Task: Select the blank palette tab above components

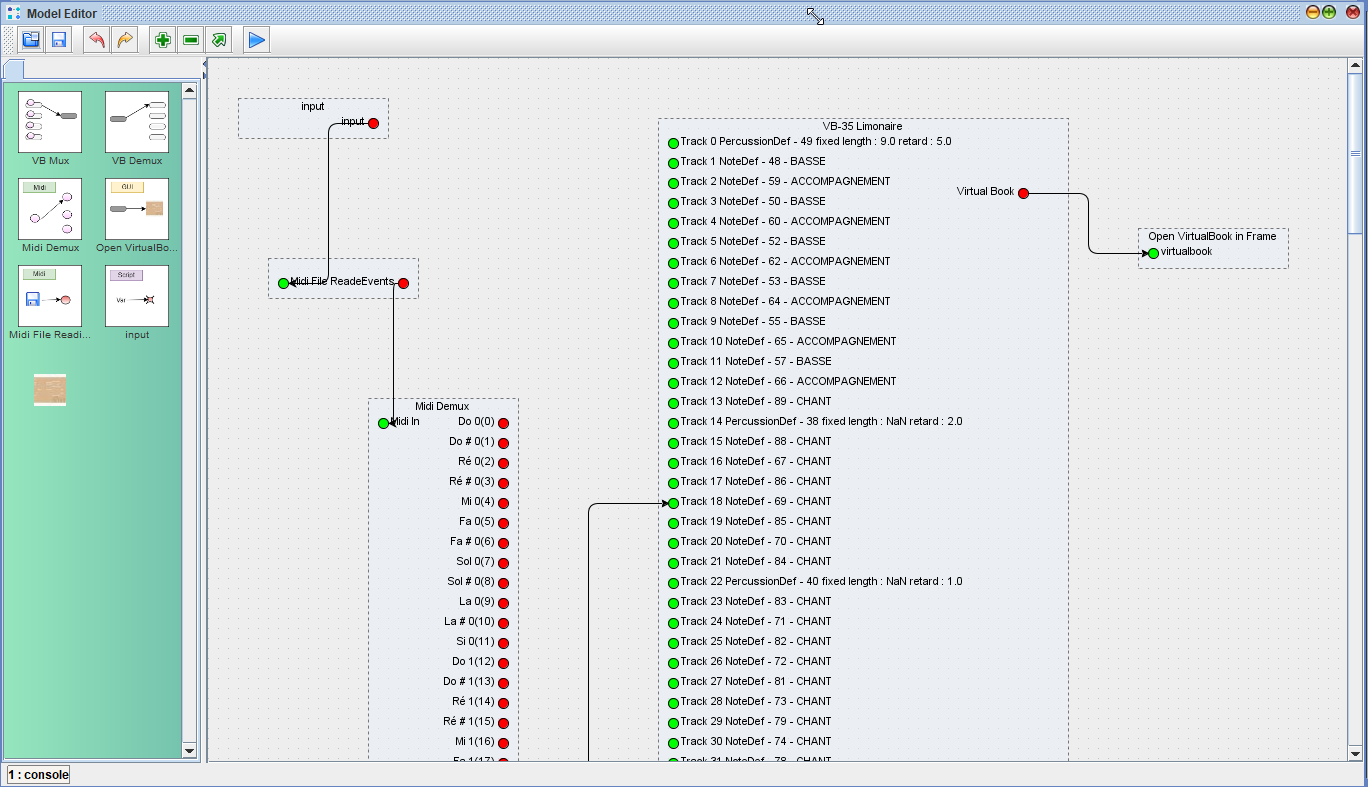Action: [14, 70]
